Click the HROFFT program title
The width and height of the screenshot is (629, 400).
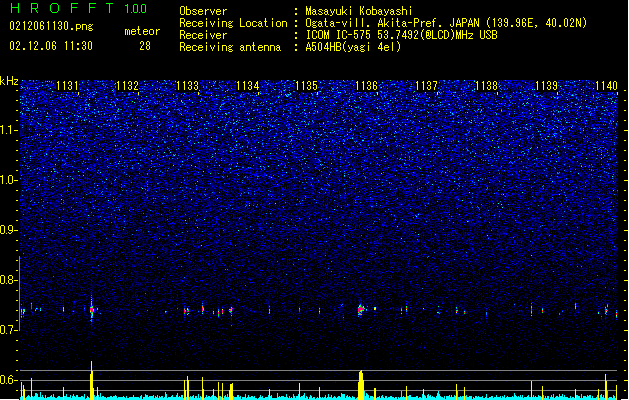point(63,8)
